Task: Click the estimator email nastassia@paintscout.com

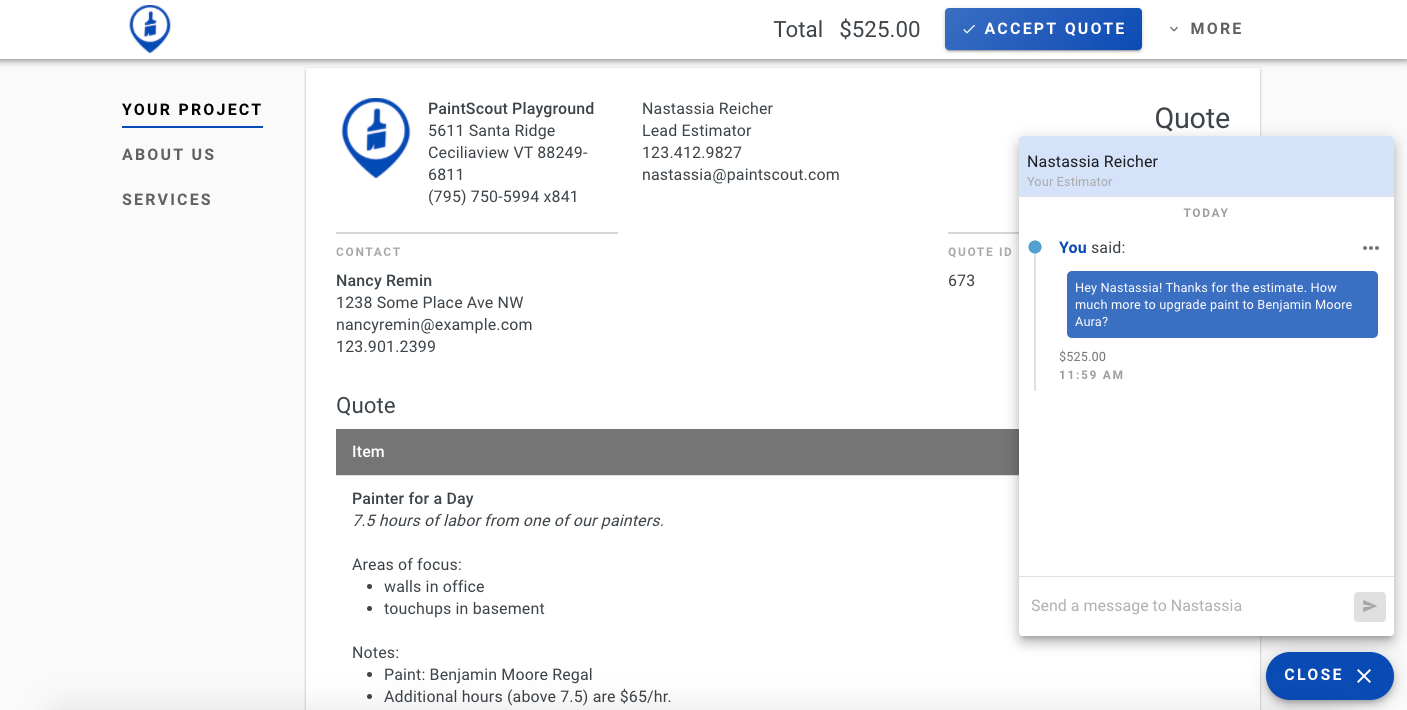Action: [741, 175]
